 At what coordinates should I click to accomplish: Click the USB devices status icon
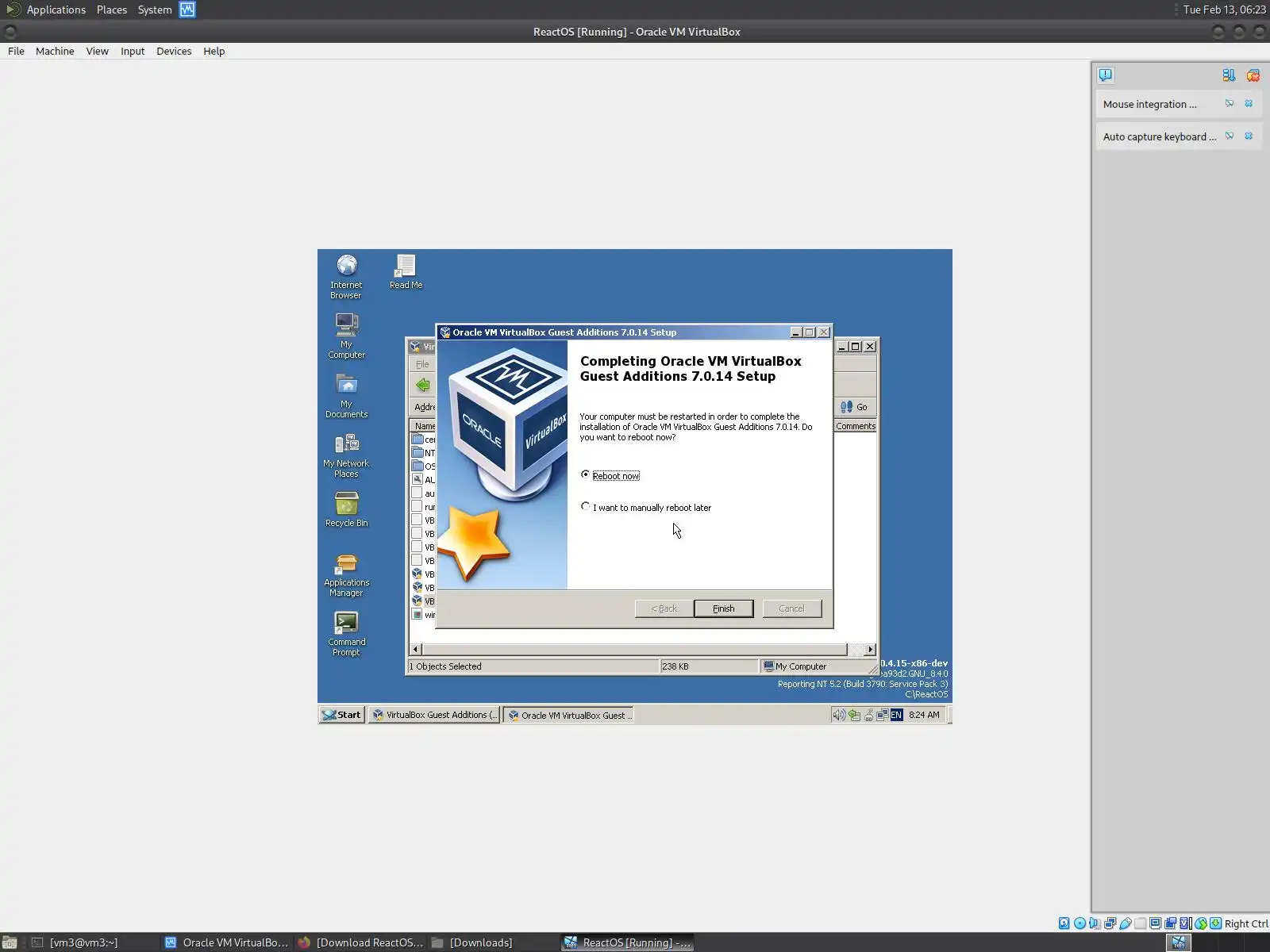pos(1125,923)
